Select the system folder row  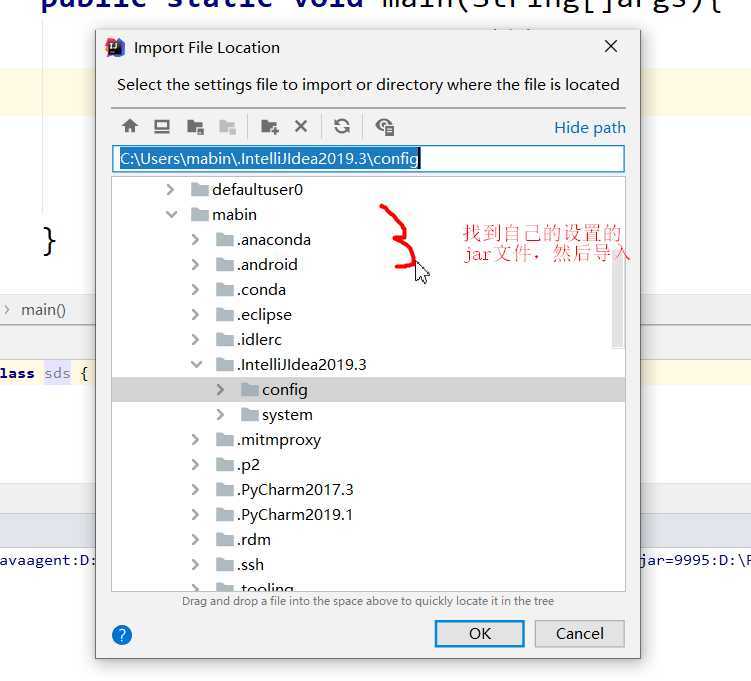coord(368,414)
